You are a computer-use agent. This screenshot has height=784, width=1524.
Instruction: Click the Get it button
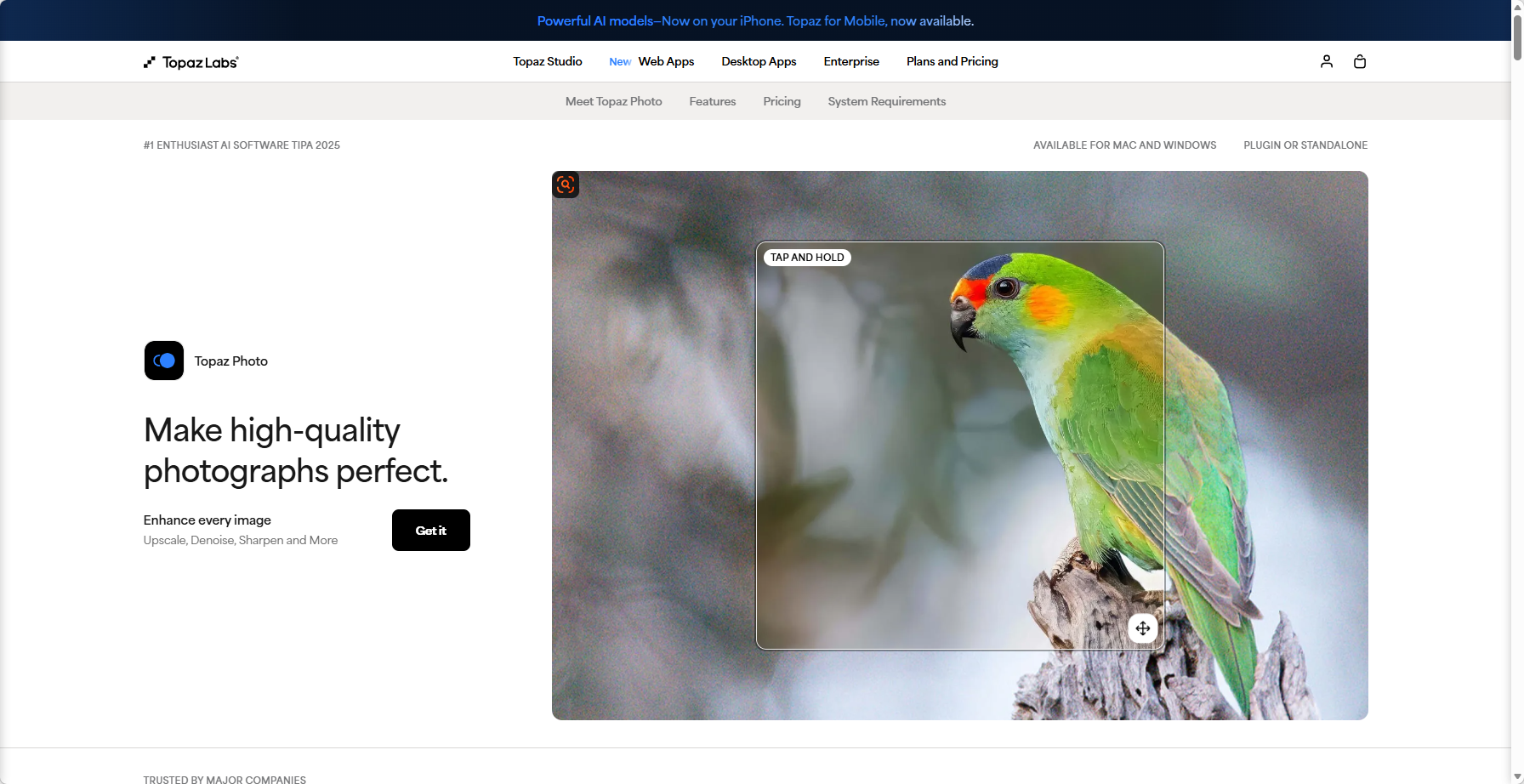[431, 531]
